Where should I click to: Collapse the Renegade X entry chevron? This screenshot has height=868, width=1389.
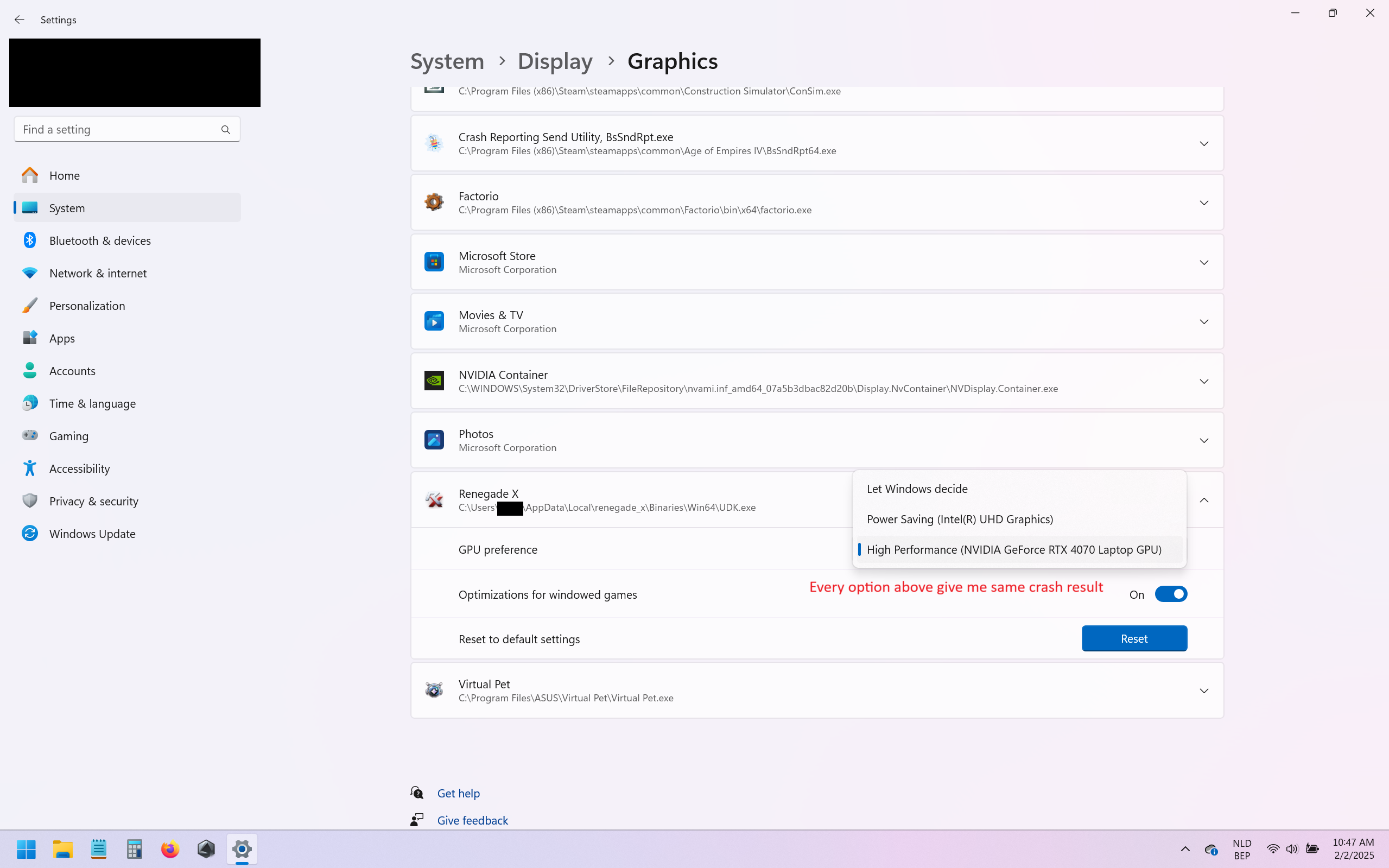[1203, 500]
